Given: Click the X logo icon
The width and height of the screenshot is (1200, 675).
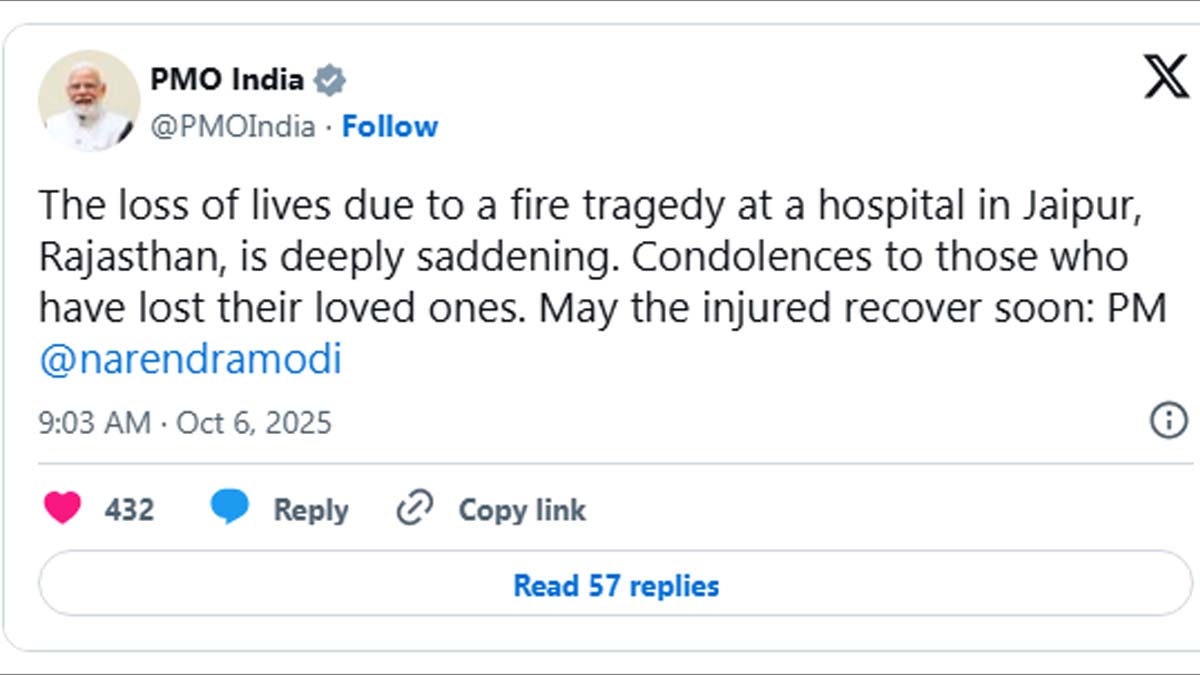Looking at the screenshot, I should (1165, 77).
